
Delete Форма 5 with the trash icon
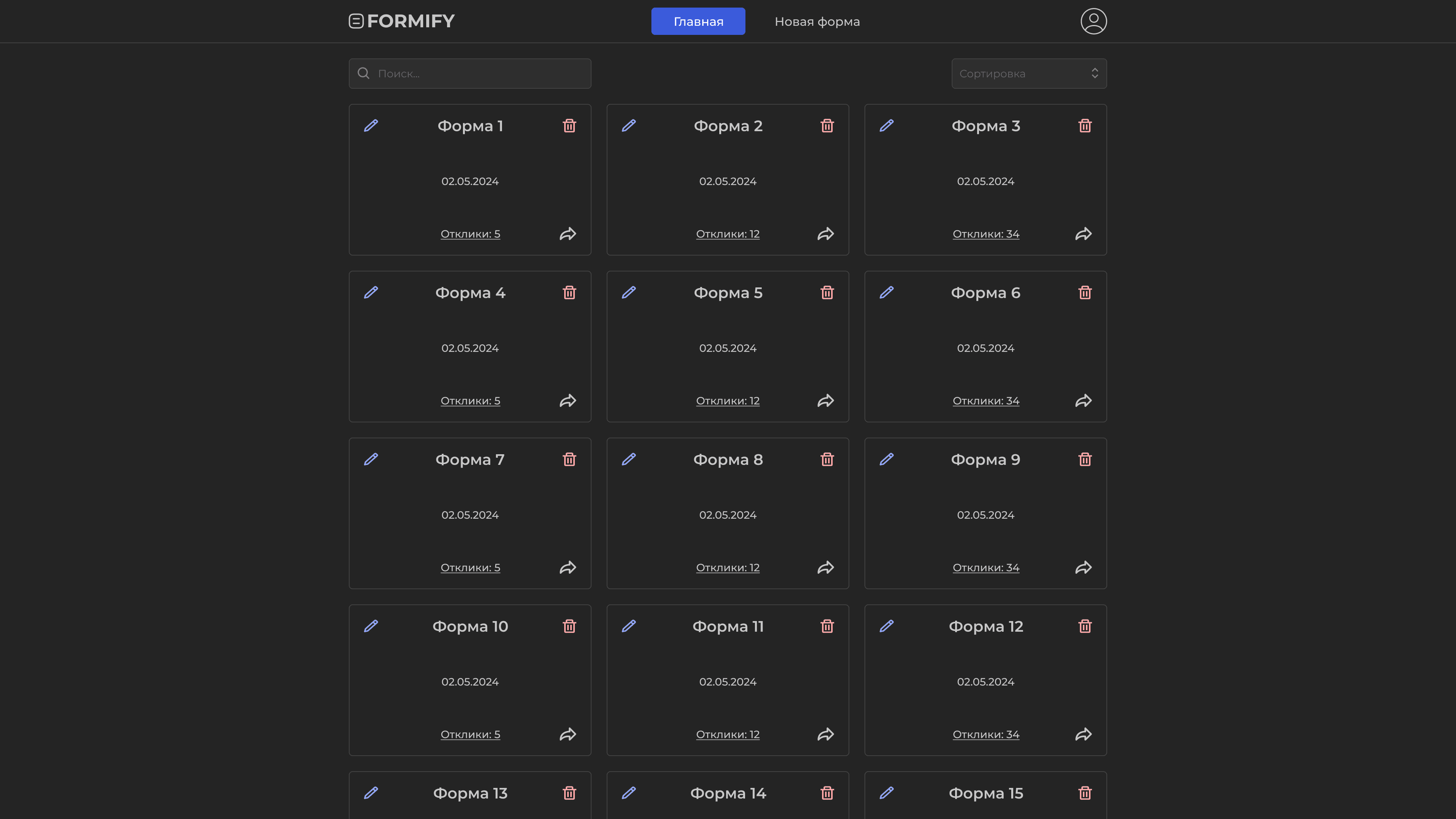(x=827, y=292)
